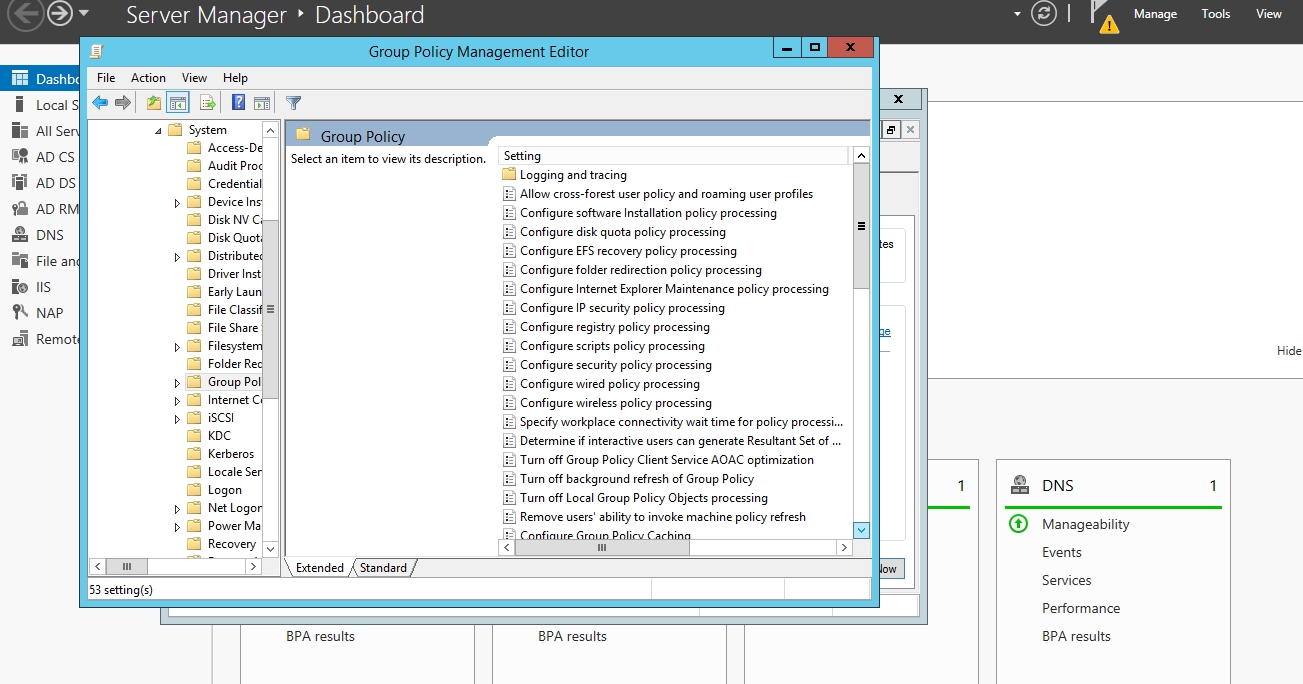The image size is (1303, 684).
Task: Toggle the Show/Hide Action Pane icon
Action: (262, 103)
